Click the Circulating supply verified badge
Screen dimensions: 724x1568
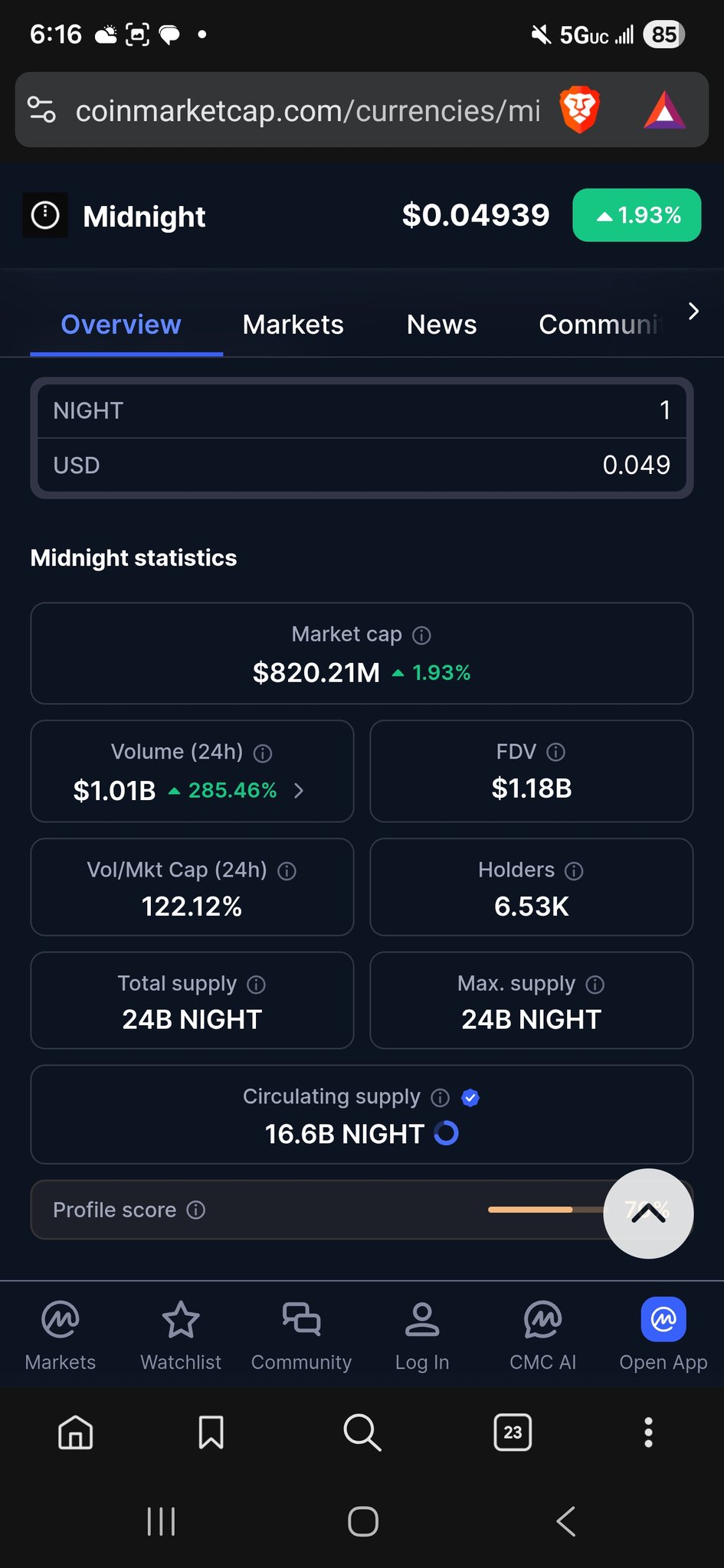click(x=470, y=1097)
